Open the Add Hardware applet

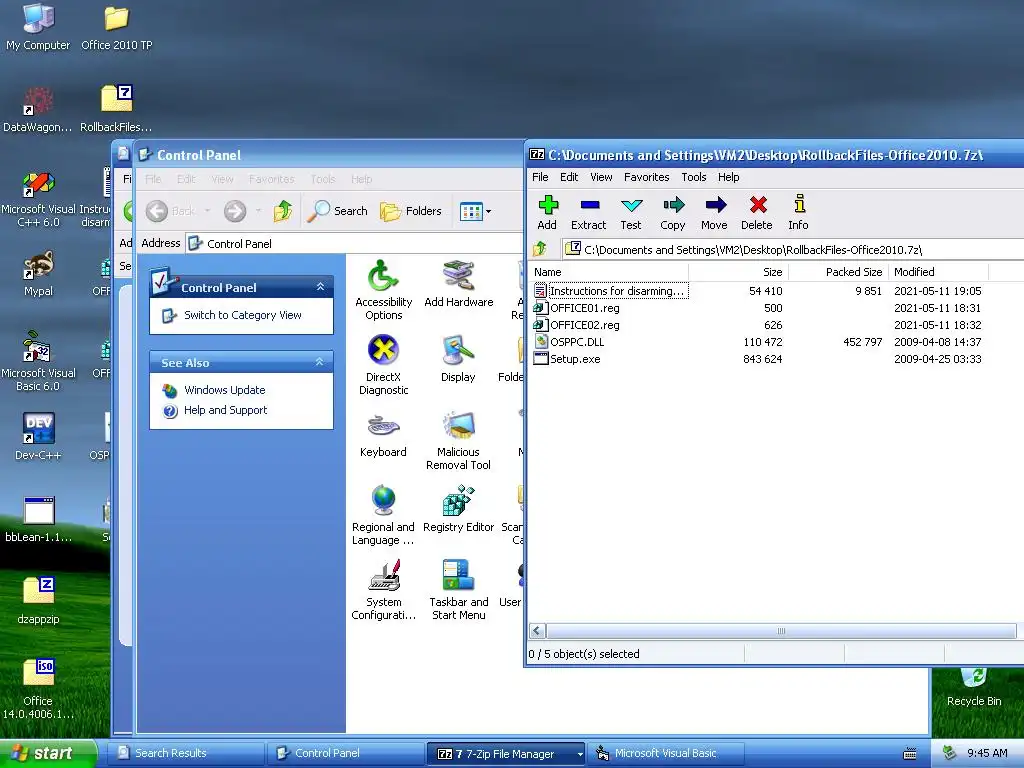(458, 283)
